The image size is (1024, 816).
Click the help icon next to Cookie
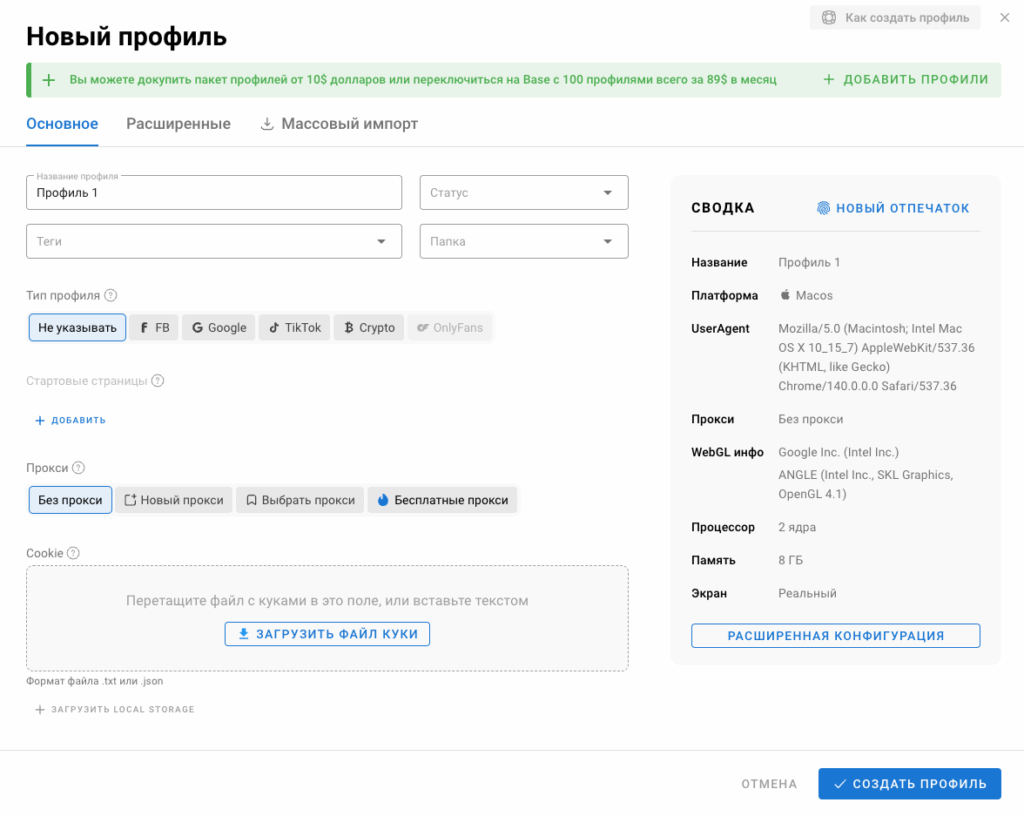point(73,553)
